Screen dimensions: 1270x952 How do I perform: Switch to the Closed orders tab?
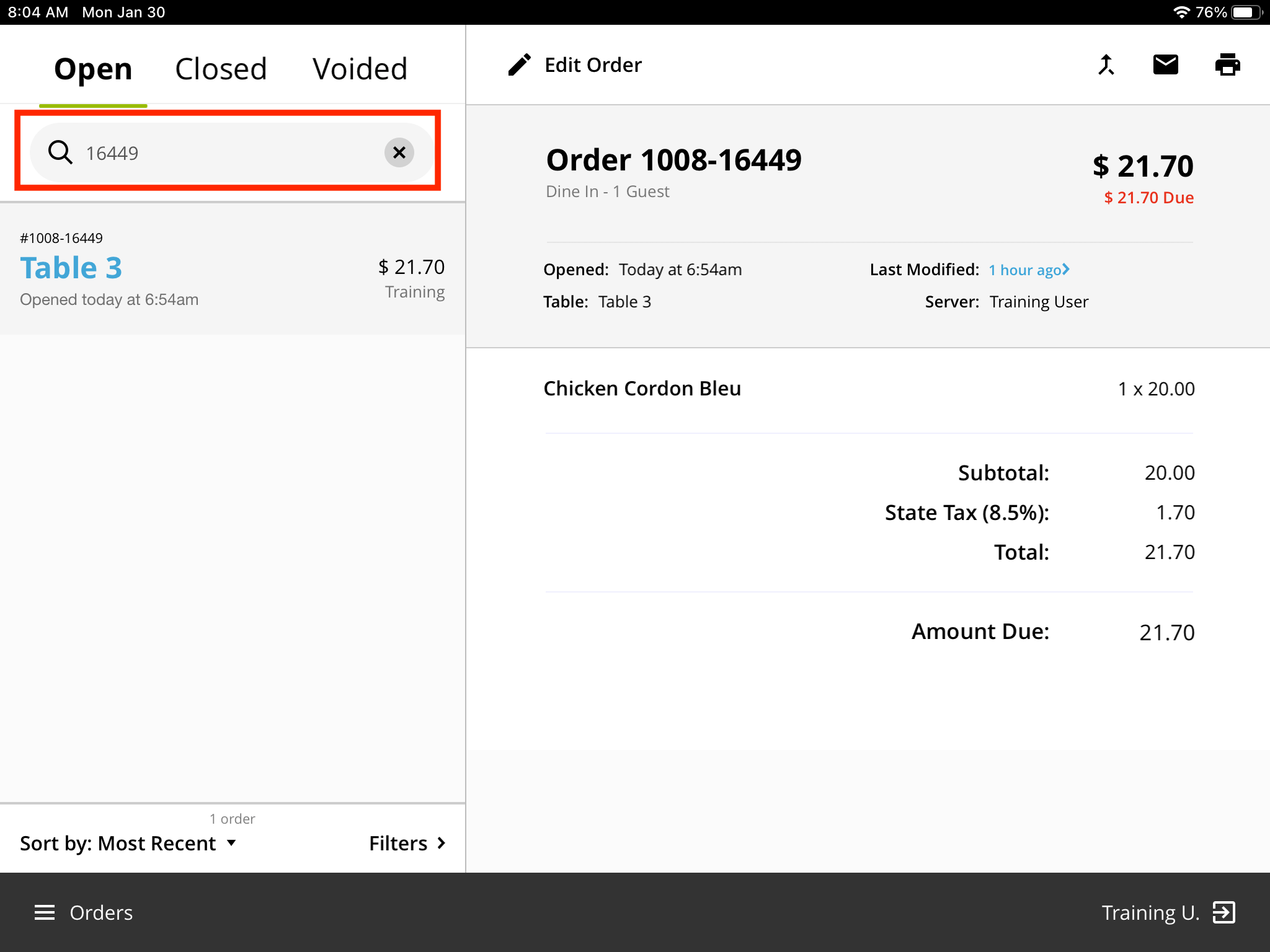click(221, 68)
